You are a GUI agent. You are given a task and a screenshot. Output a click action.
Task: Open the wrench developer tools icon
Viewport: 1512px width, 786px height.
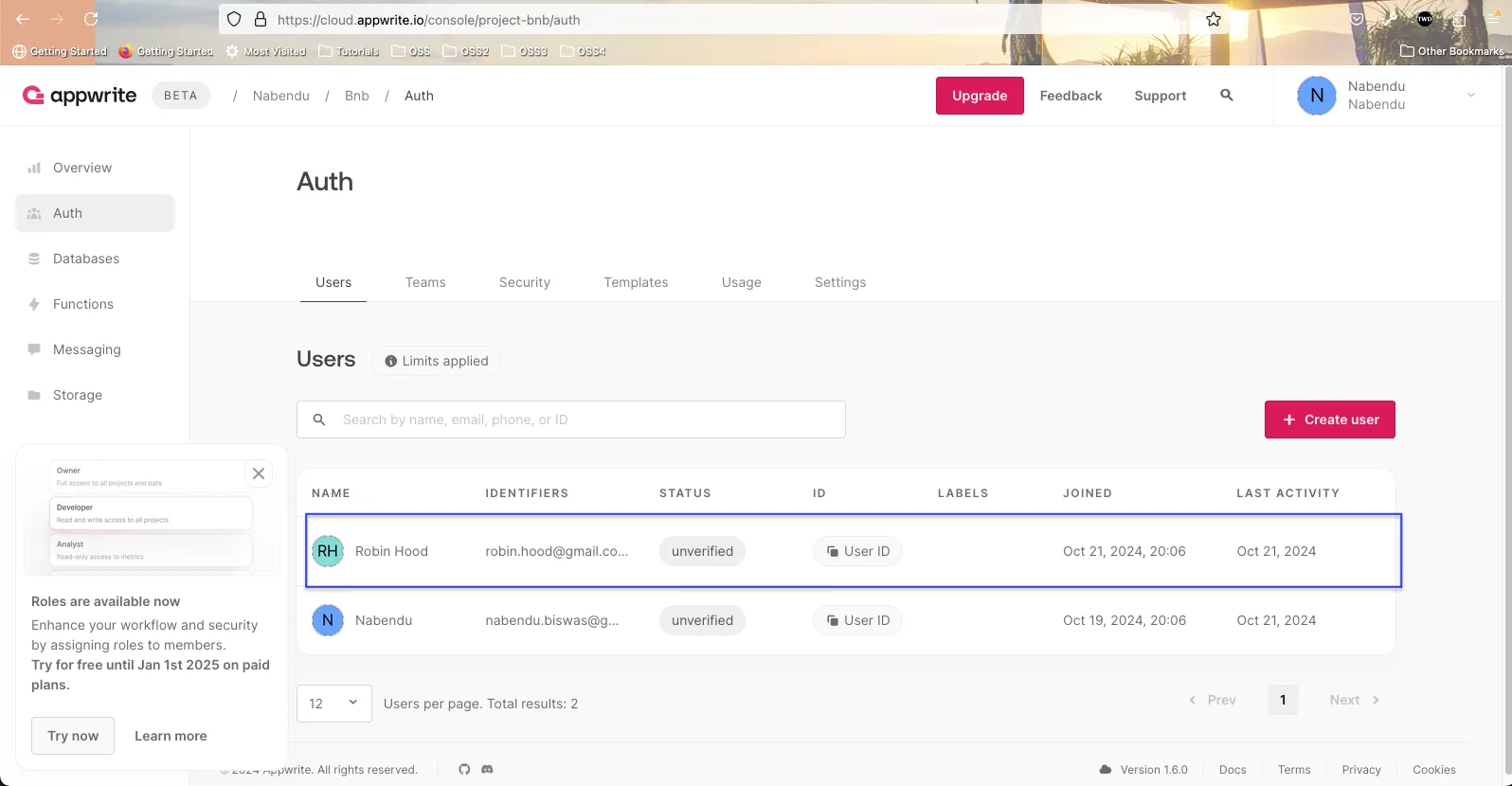(1391, 19)
